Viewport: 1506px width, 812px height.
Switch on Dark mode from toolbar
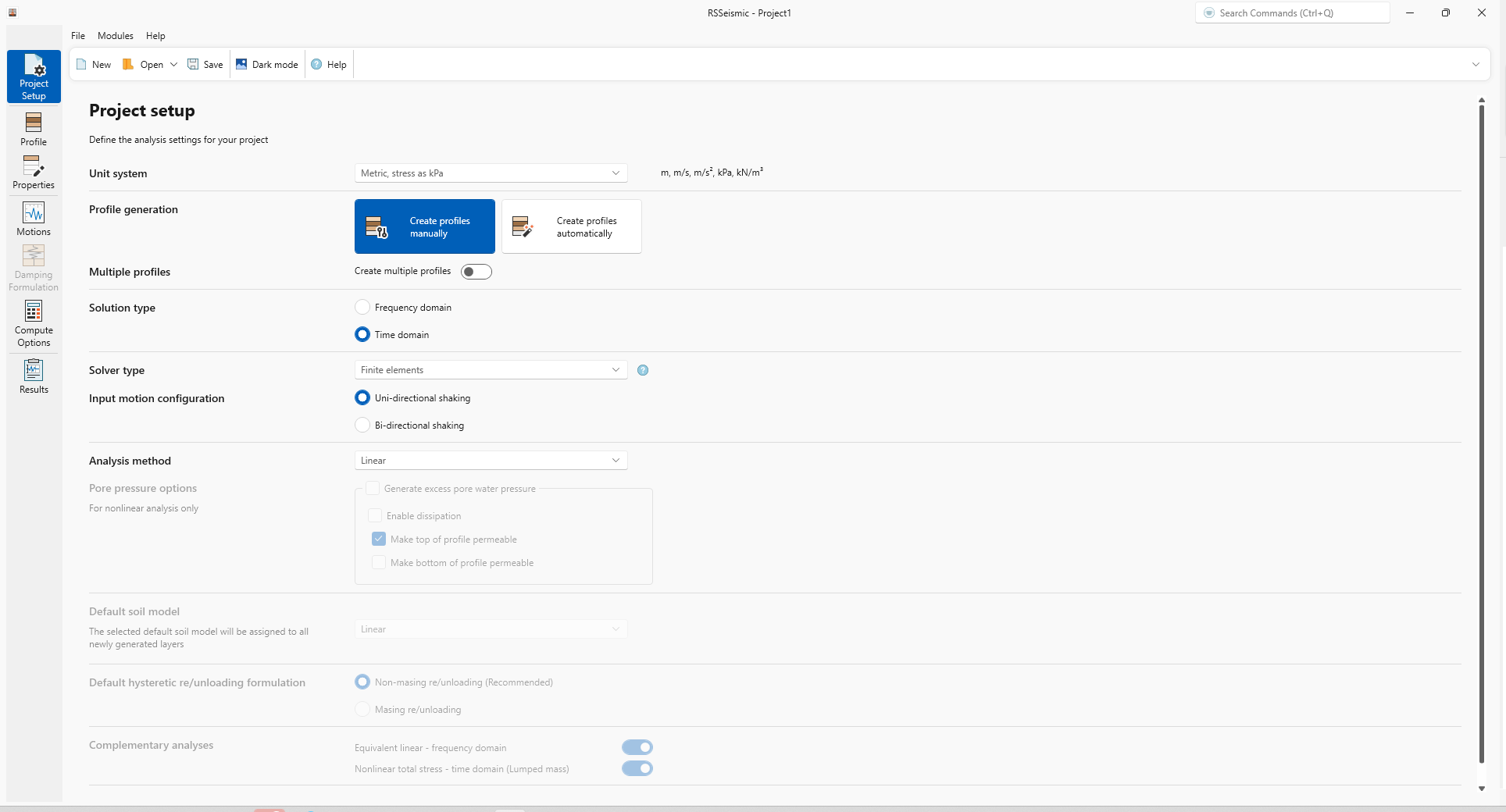[267, 65]
